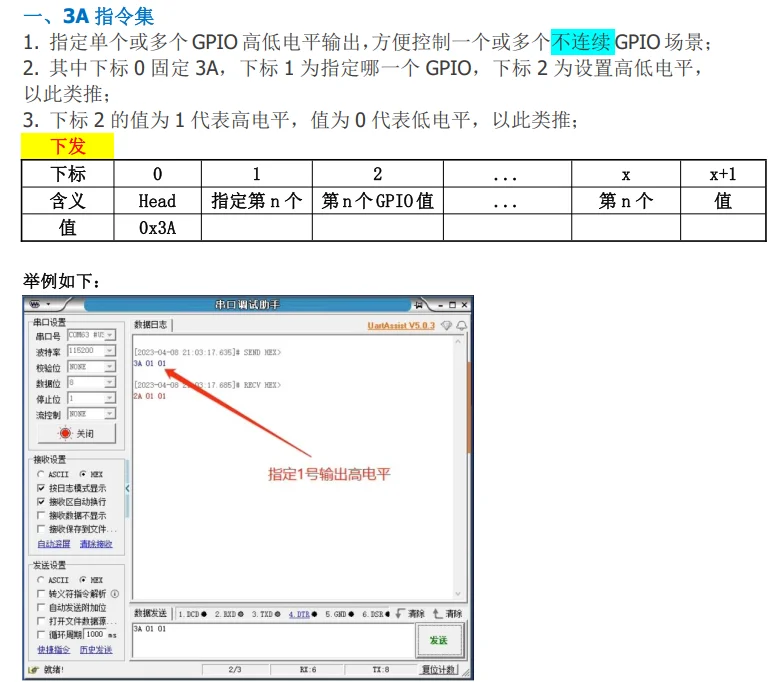Click the 0x3A table cell
This screenshot has width=770, height=682.
pyautogui.click(x=158, y=228)
